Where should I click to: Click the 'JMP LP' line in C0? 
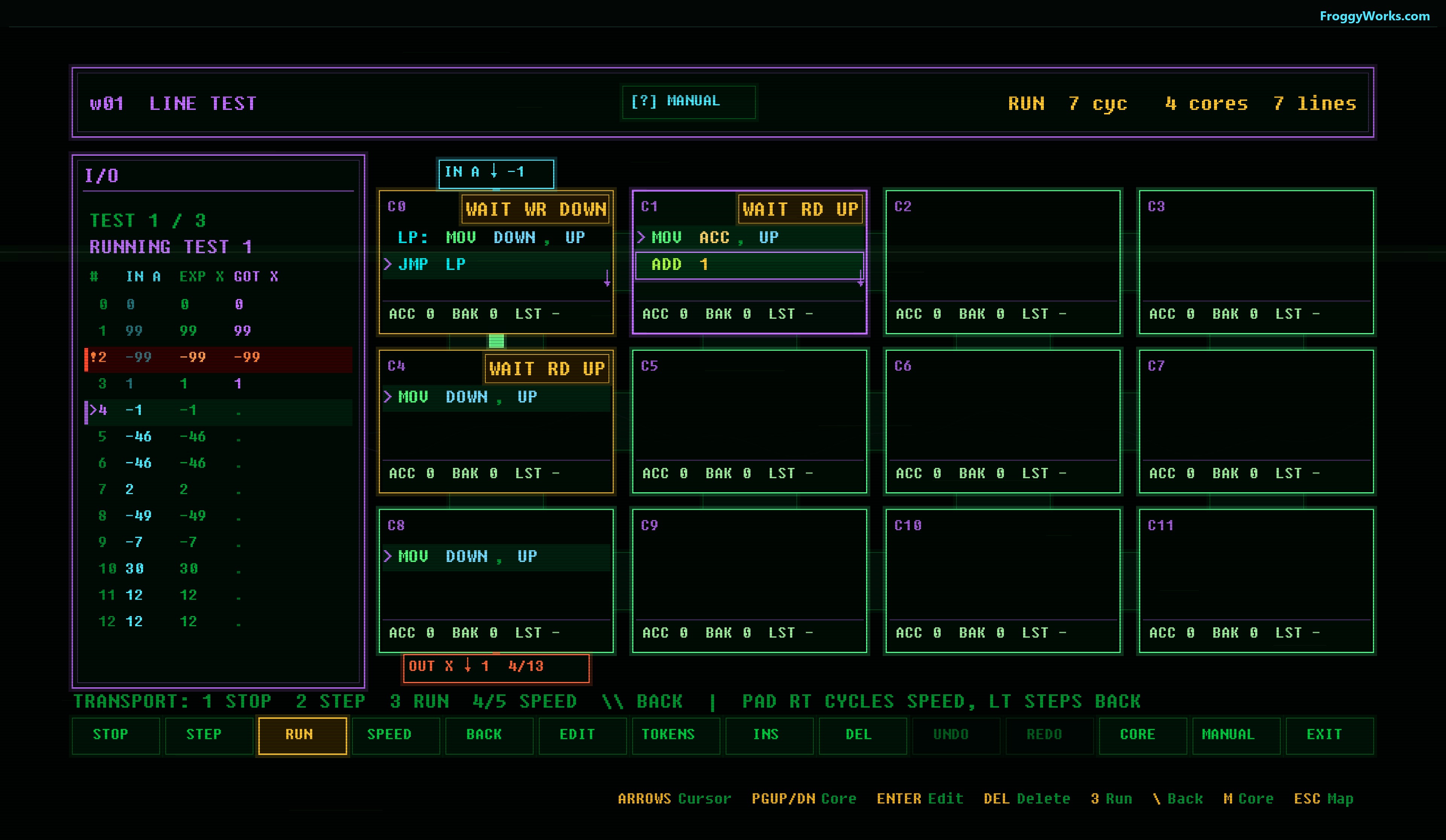point(496,264)
